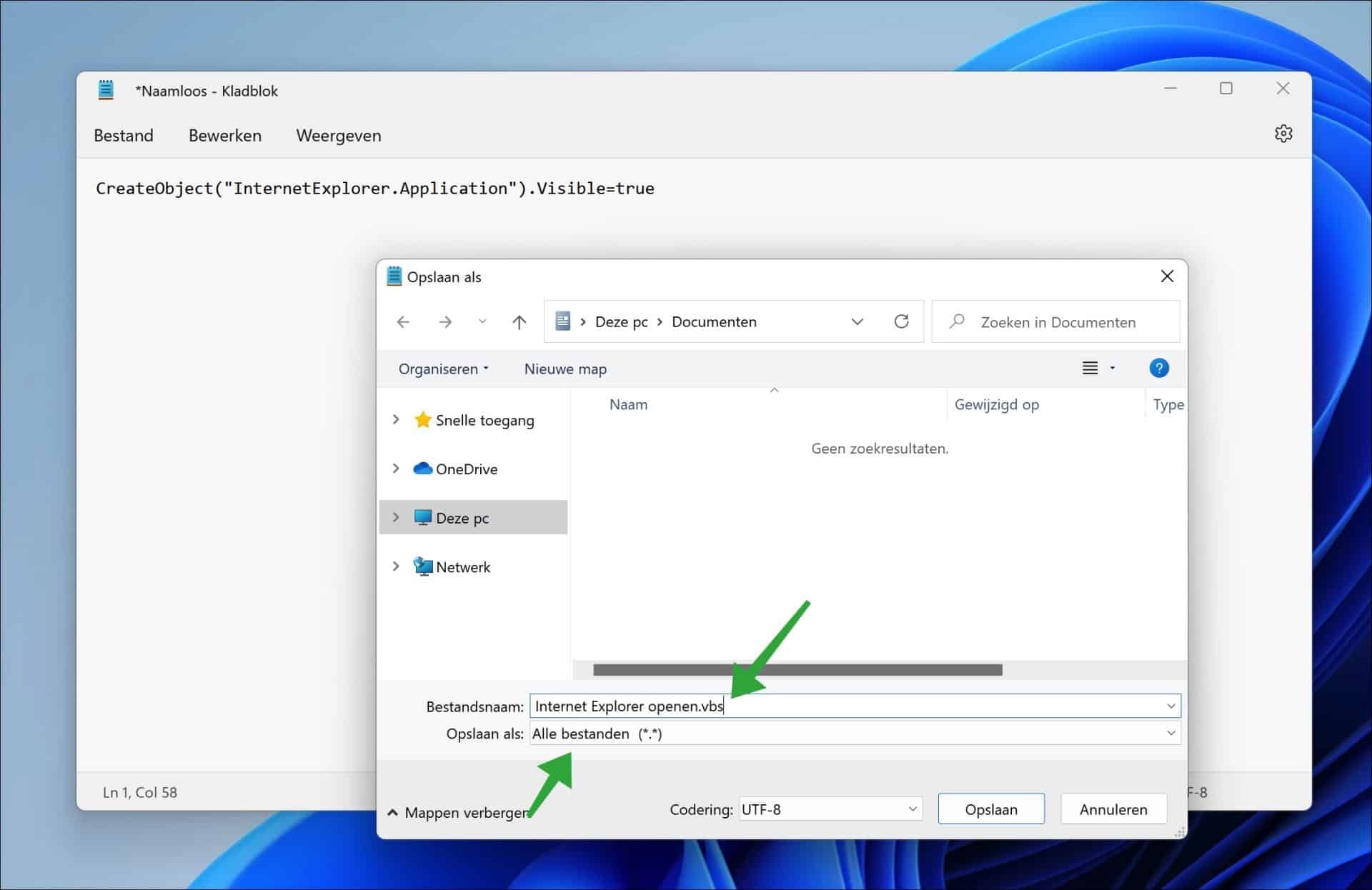Click the Notepad icon in the title bar
The width and height of the screenshot is (1372, 890).
[x=106, y=90]
